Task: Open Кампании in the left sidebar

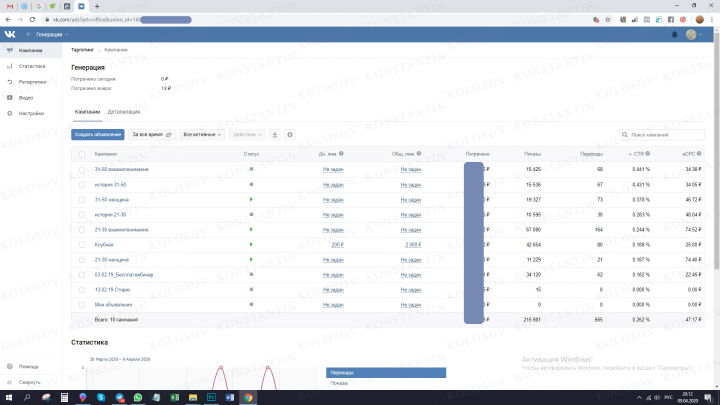Action: (x=31, y=51)
